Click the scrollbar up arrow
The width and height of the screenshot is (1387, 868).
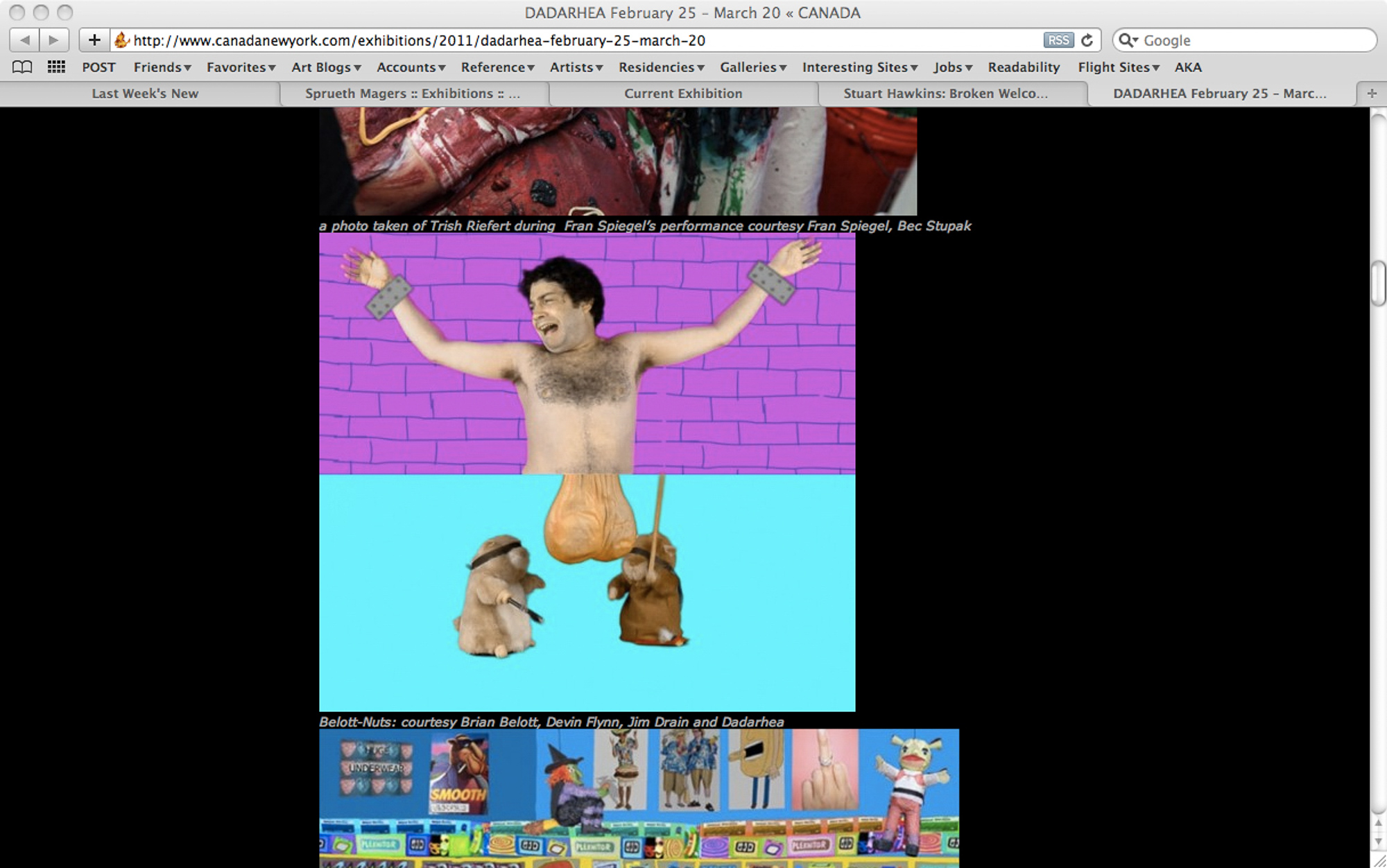1378,823
